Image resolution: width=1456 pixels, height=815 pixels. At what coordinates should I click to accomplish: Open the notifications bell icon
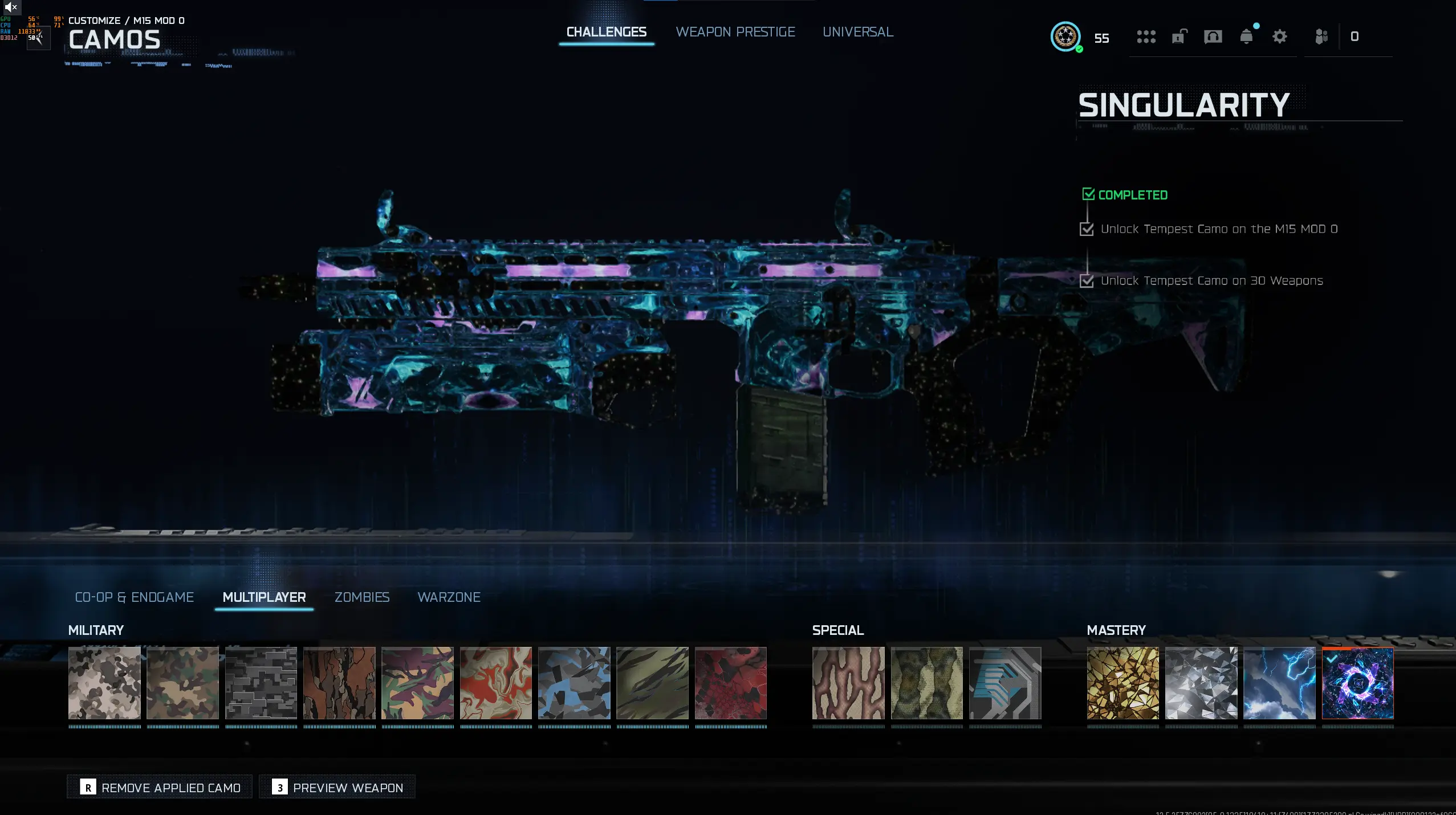click(x=1246, y=37)
